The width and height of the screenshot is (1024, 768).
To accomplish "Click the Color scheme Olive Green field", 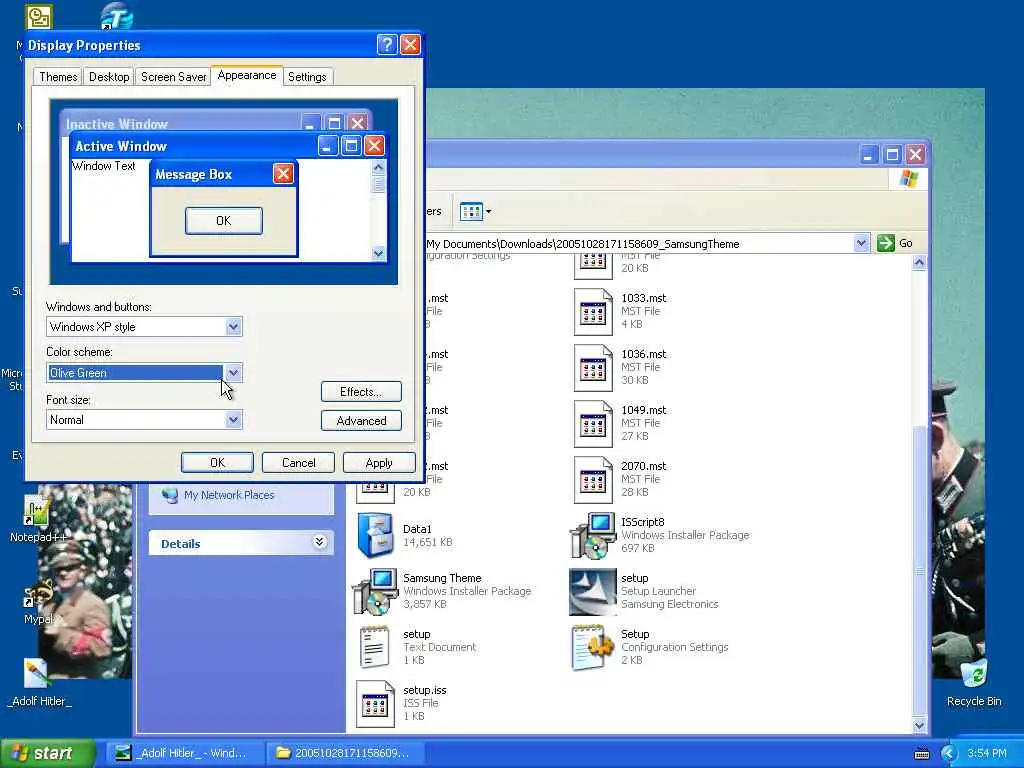I will point(135,372).
